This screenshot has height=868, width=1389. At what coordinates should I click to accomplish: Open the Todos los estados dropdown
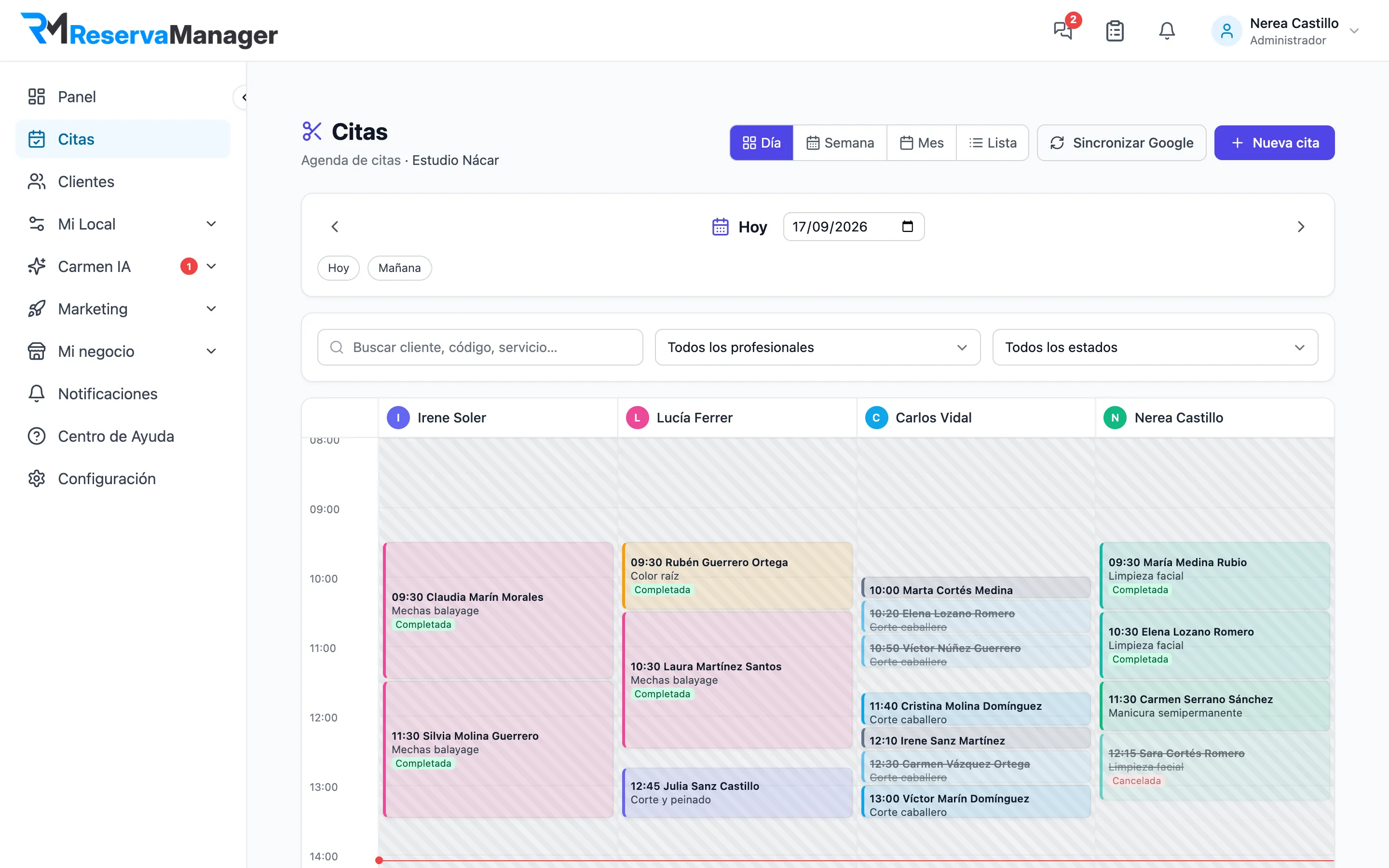(1155, 347)
